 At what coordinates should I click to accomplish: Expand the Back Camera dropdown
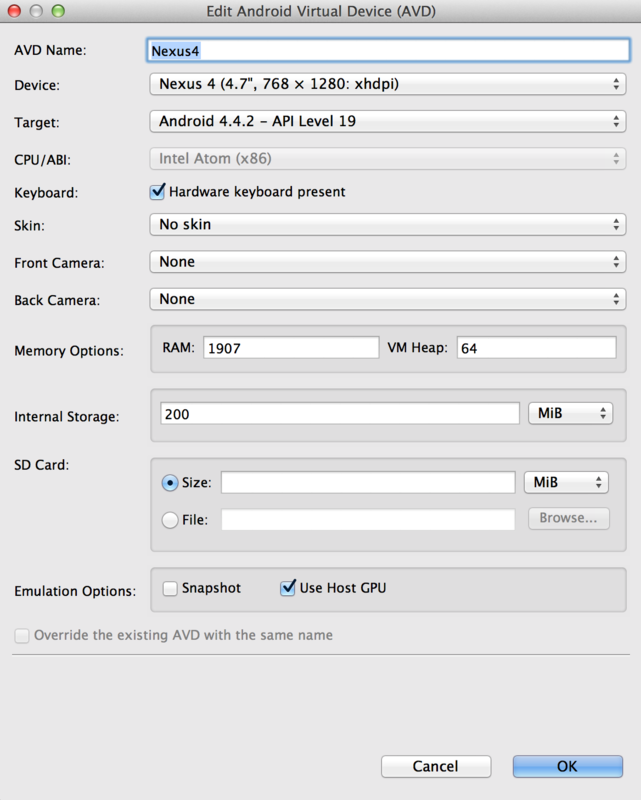388,299
